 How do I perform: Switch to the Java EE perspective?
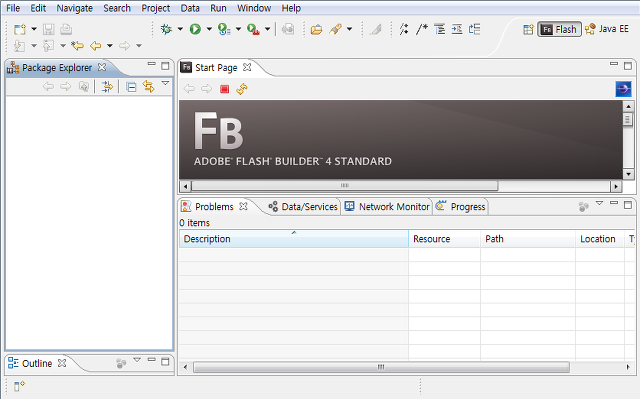pos(607,29)
